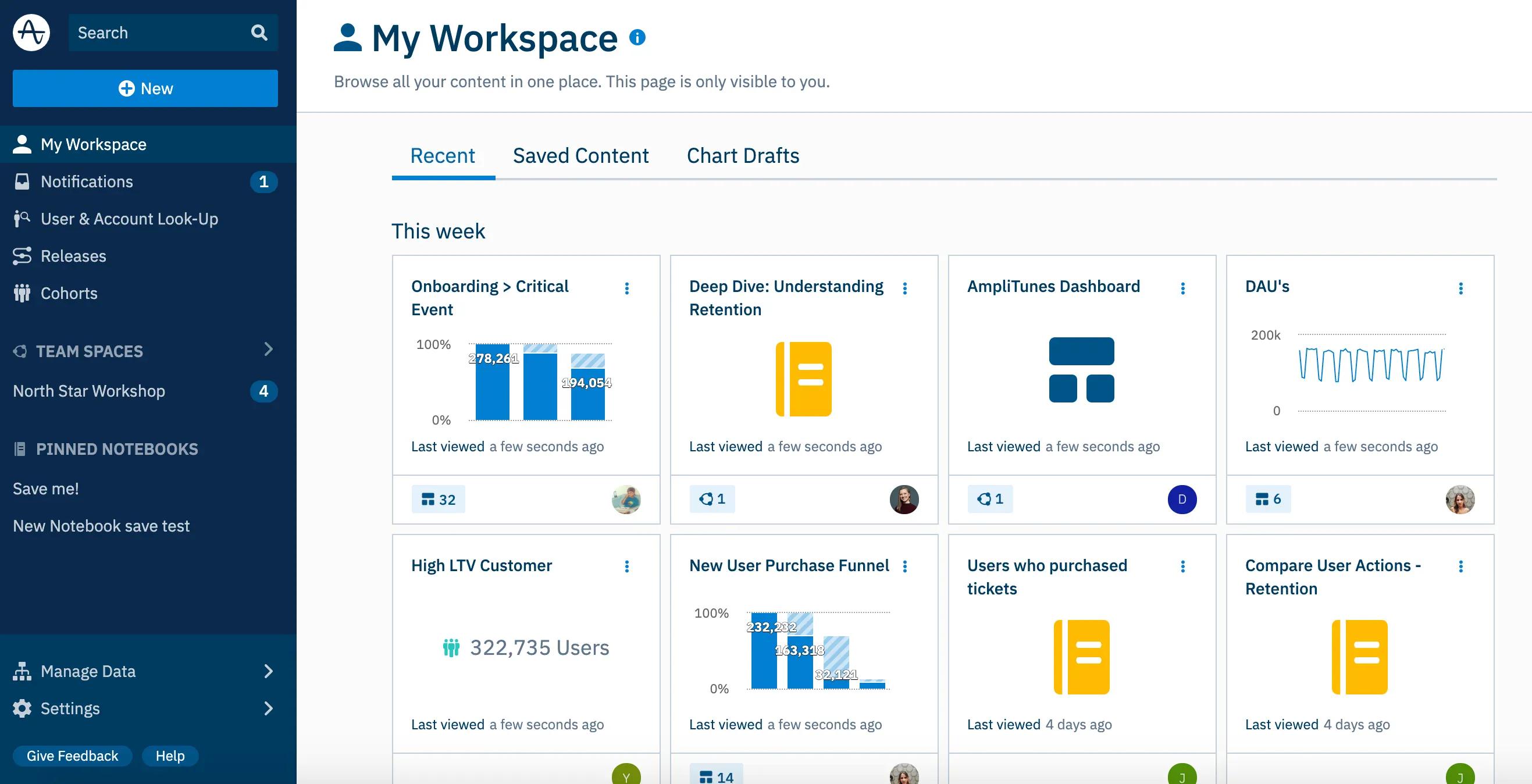Click the Notifications icon in sidebar
The height and width of the screenshot is (784, 1532).
(x=22, y=181)
